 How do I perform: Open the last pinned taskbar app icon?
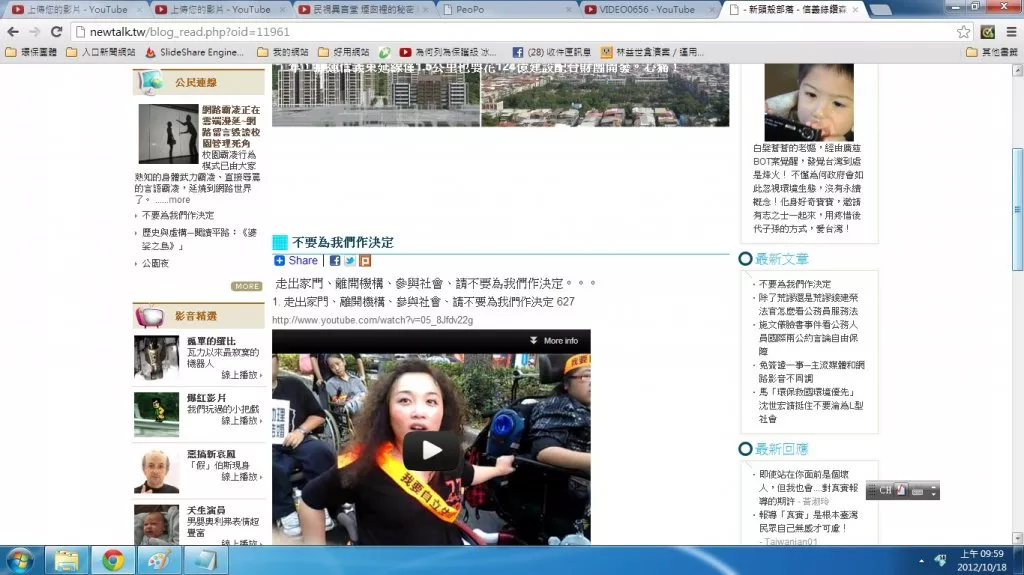(x=206, y=561)
